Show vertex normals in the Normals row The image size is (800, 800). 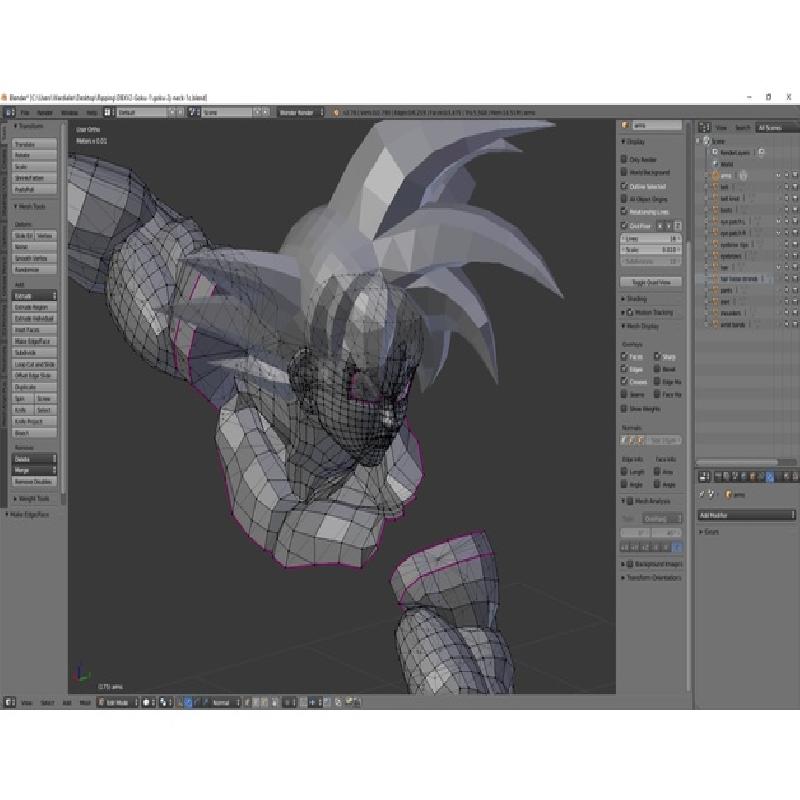(x=624, y=440)
